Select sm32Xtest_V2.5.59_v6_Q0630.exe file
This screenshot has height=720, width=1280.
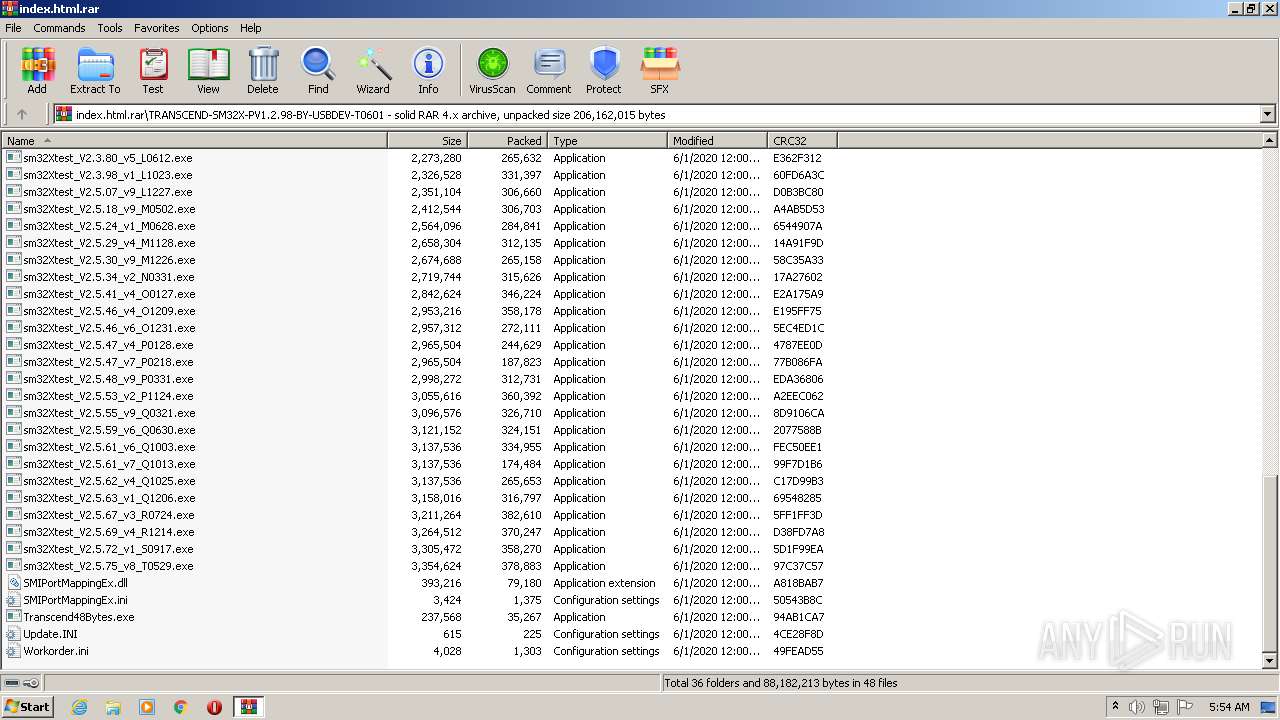[x=109, y=430]
